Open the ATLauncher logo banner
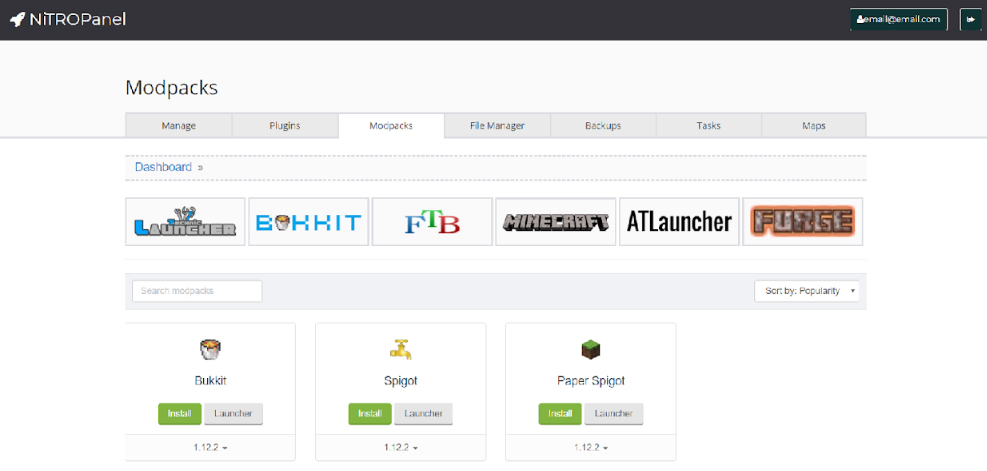The width and height of the screenshot is (987, 471). 679,222
